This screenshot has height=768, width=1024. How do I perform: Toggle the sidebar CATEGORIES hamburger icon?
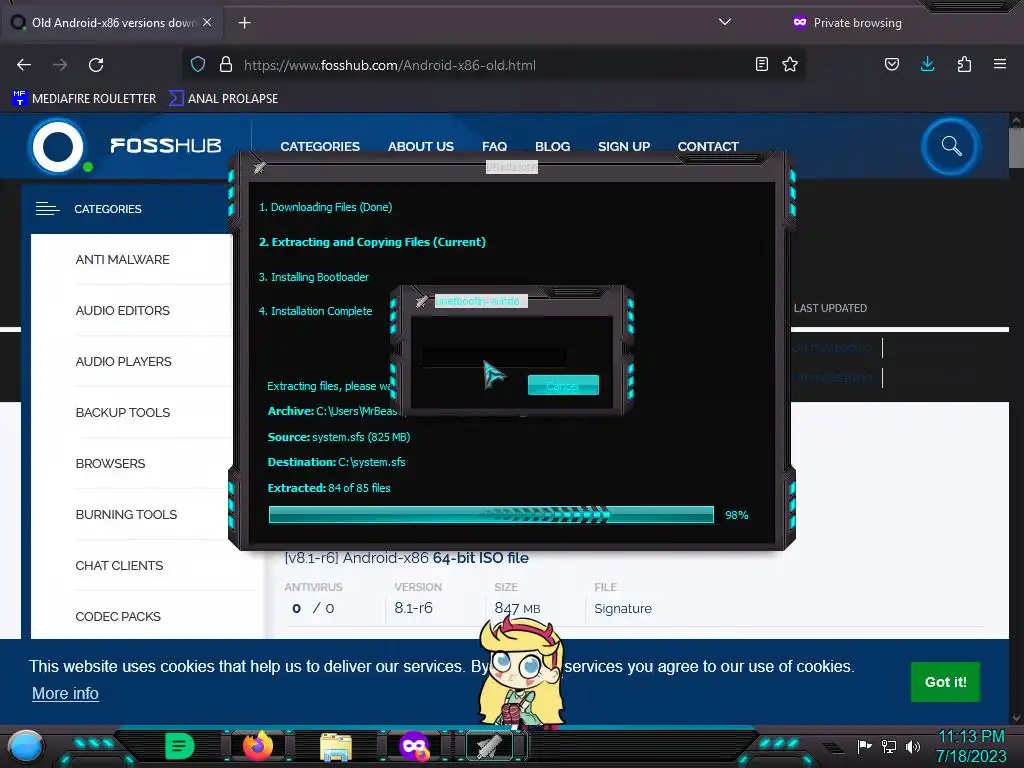(x=48, y=209)
